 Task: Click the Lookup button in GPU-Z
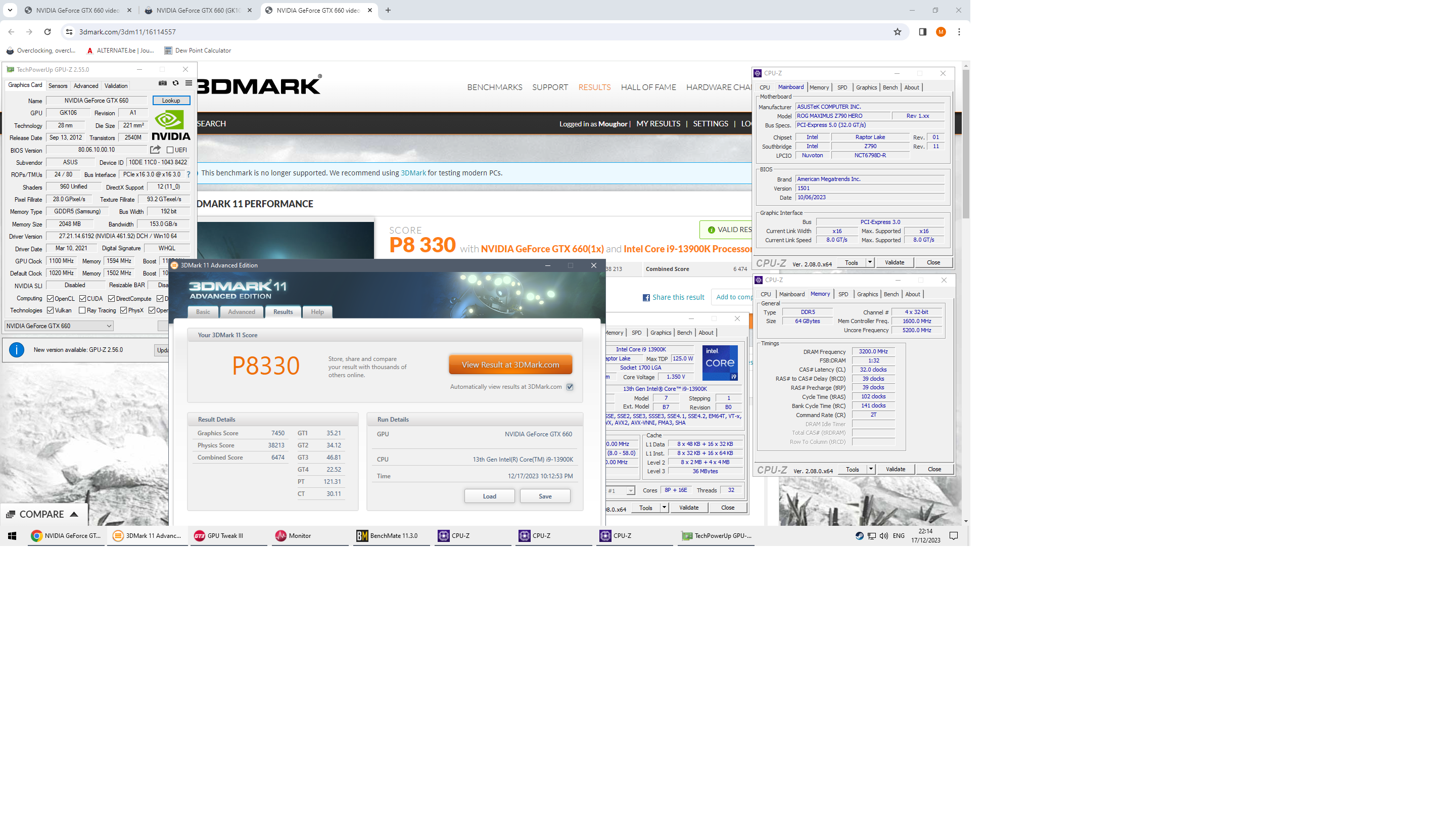coord(171,101)
